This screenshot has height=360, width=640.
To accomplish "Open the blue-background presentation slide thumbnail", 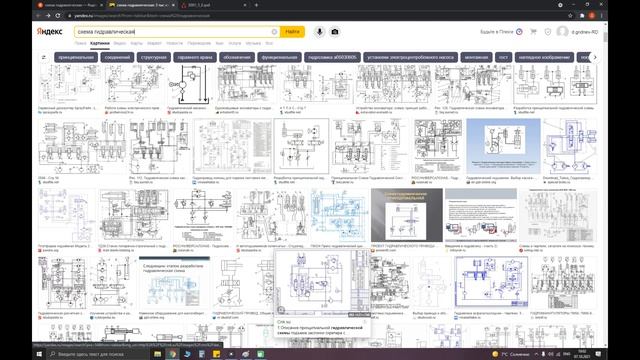I will click(x=503, y=146).
